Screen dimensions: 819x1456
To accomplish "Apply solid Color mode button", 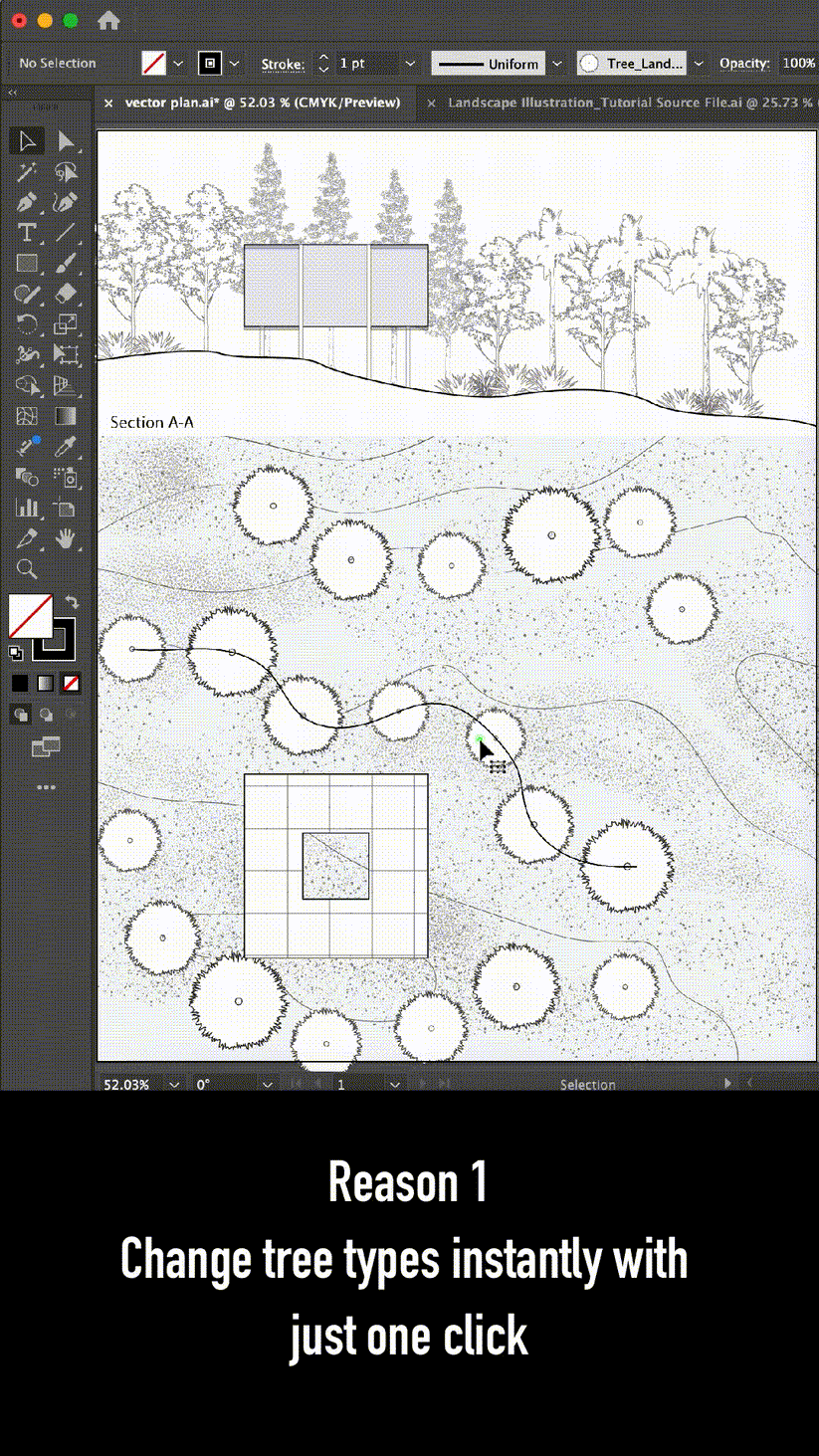I will pos(20,684).
